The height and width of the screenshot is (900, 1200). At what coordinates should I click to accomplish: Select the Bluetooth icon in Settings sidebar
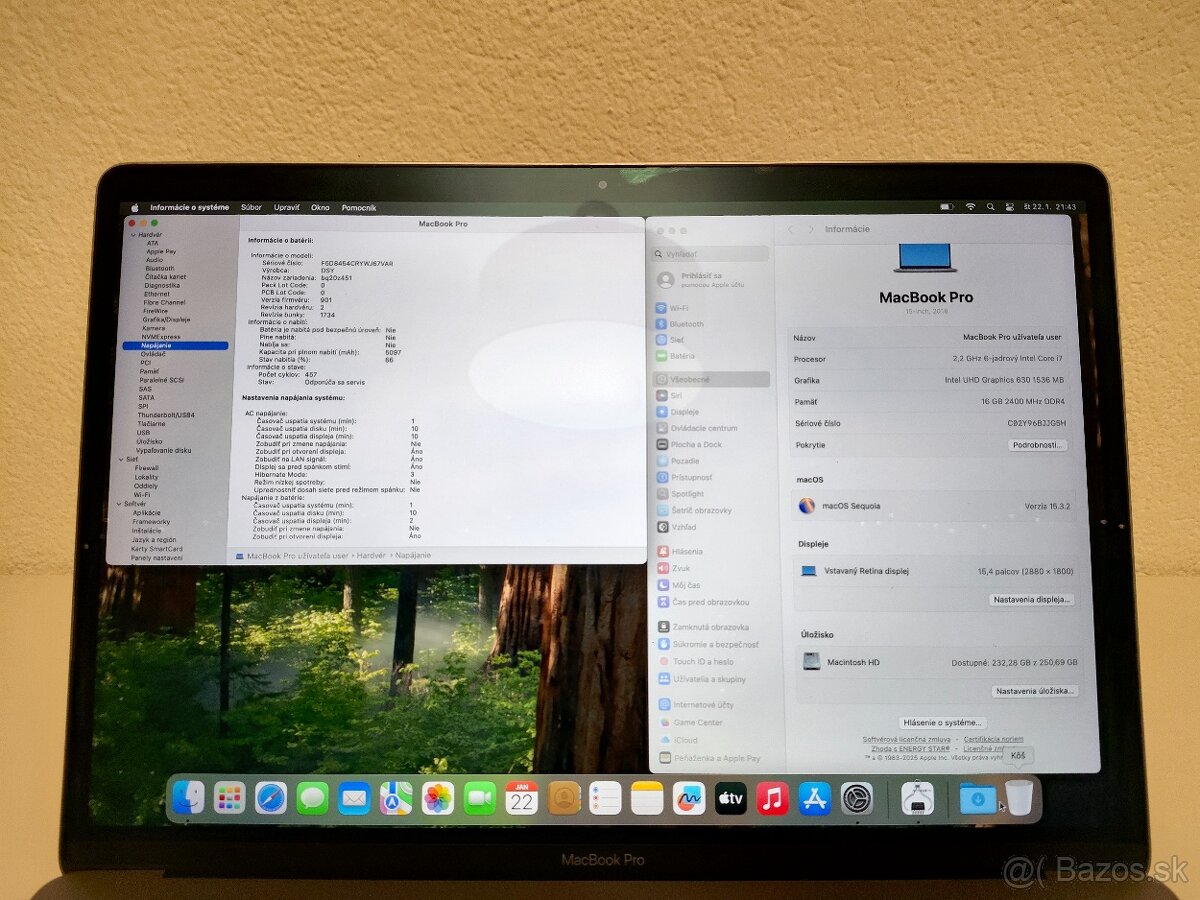[660, 325]
